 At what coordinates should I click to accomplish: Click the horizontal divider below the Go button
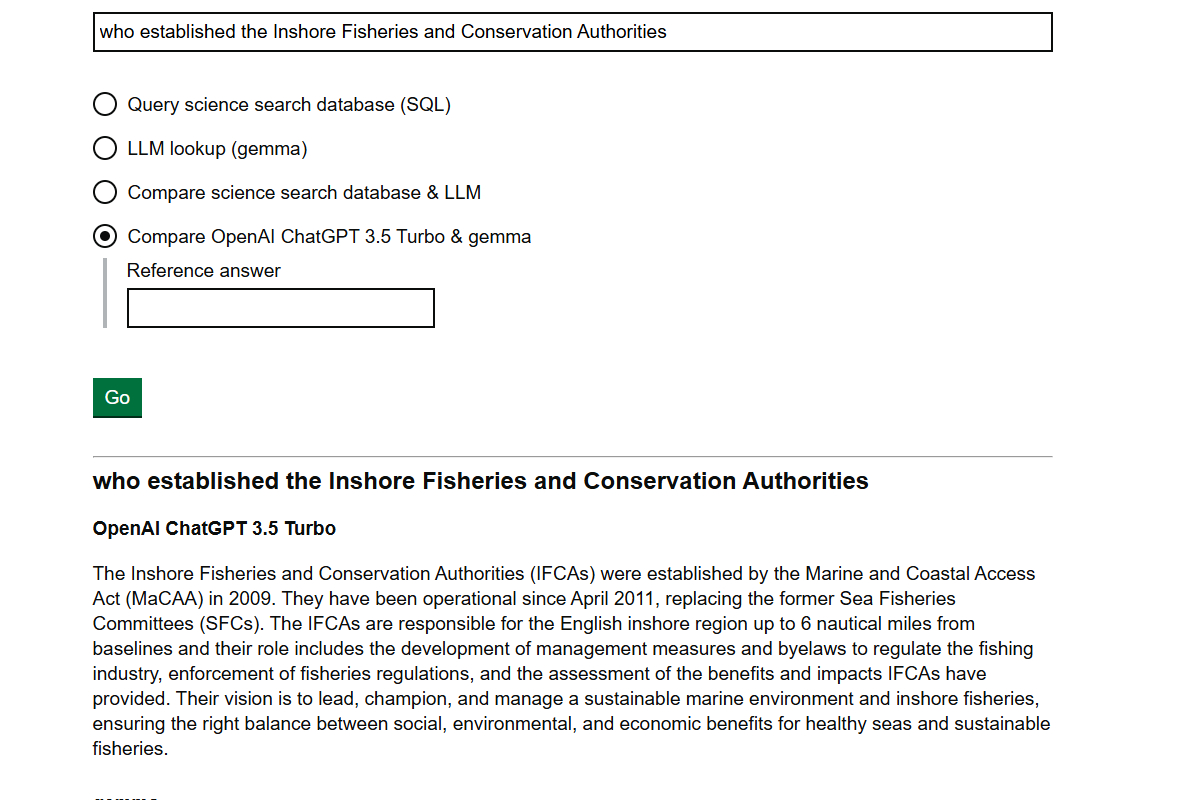[x=572, y=457]
